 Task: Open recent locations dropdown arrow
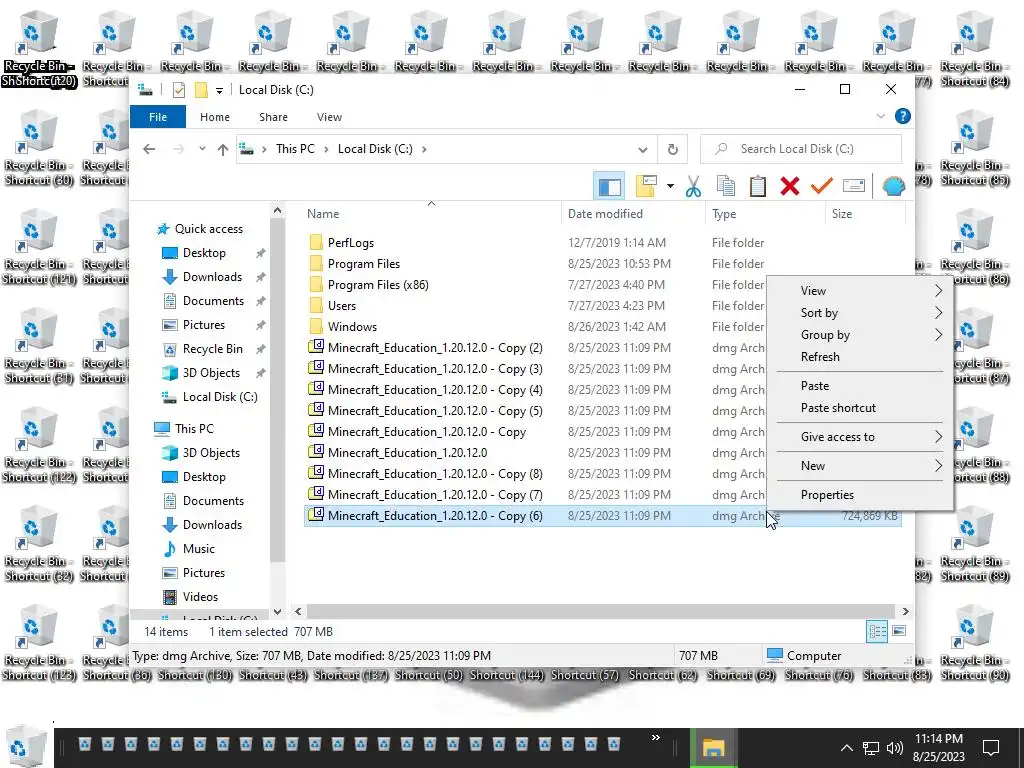tap(202, 149)
